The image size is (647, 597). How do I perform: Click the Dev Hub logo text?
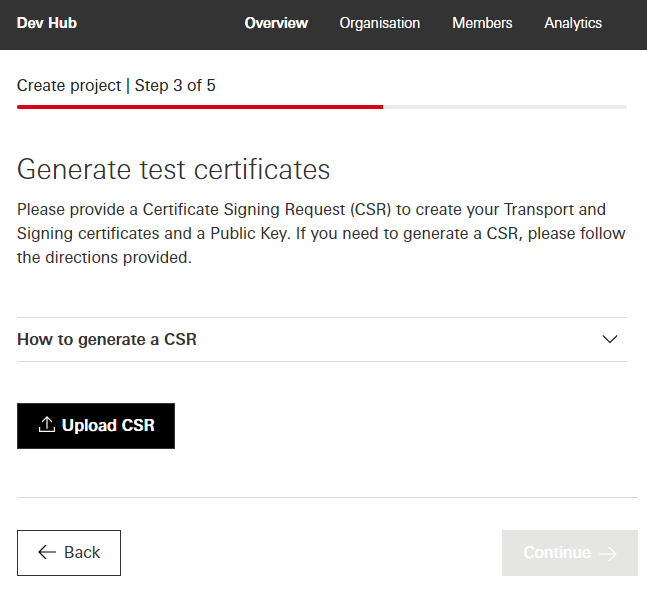pyautogui.click(x=47, y=23)
